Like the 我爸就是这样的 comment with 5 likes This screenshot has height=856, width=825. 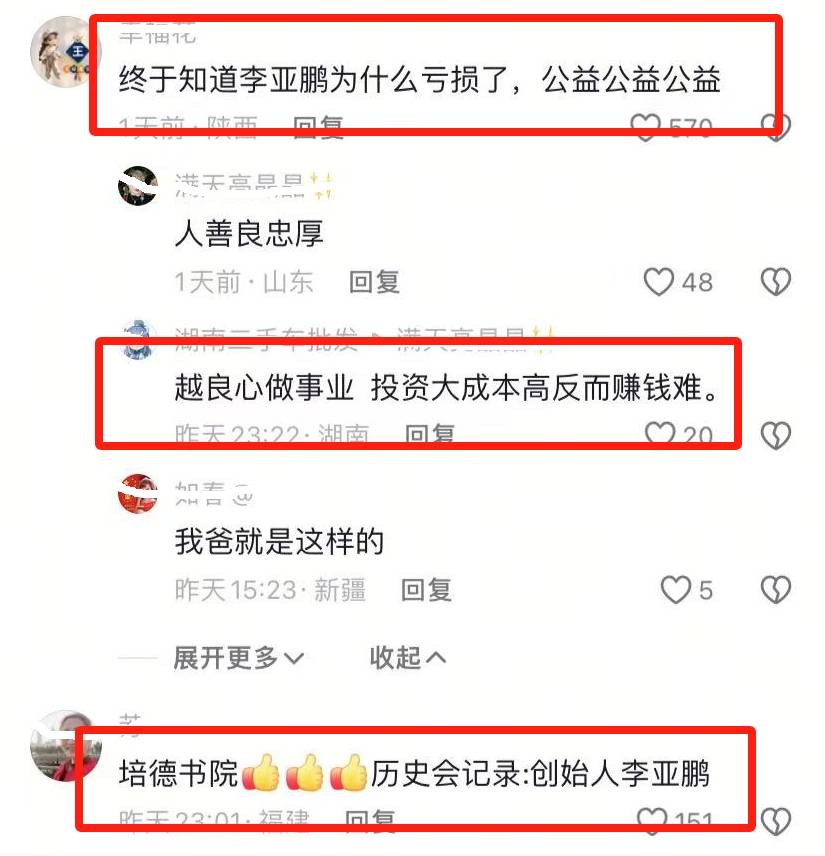tap(675, 590)
